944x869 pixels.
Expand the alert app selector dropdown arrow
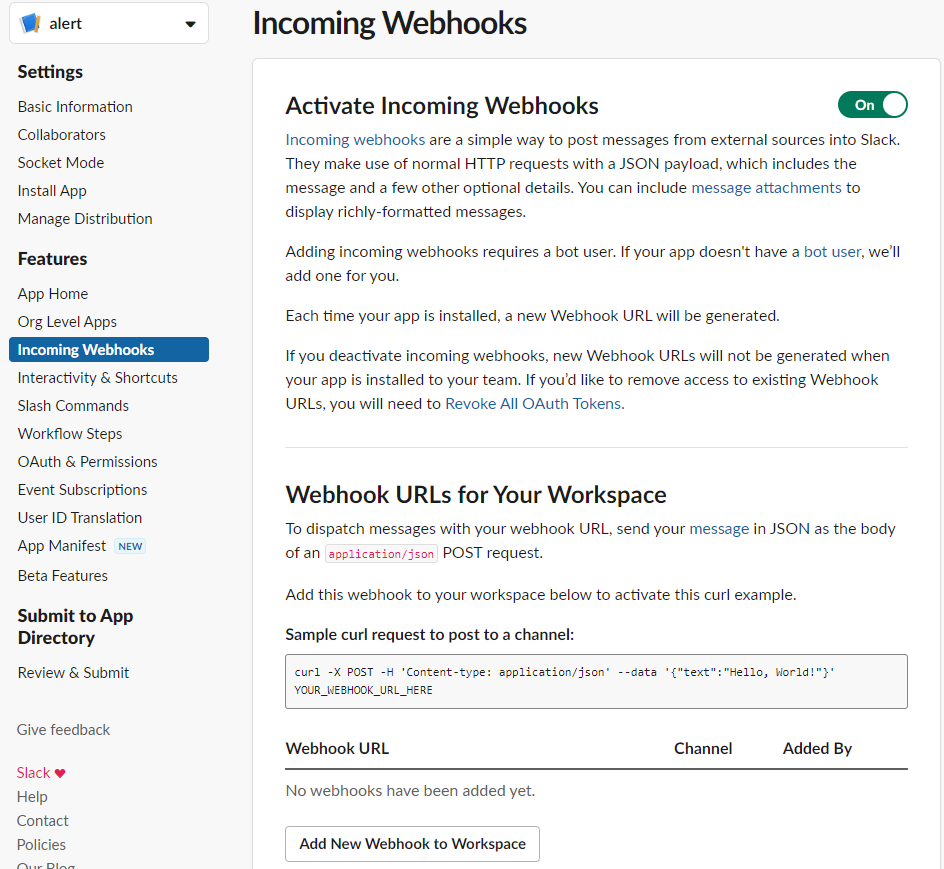pos(190,24)
